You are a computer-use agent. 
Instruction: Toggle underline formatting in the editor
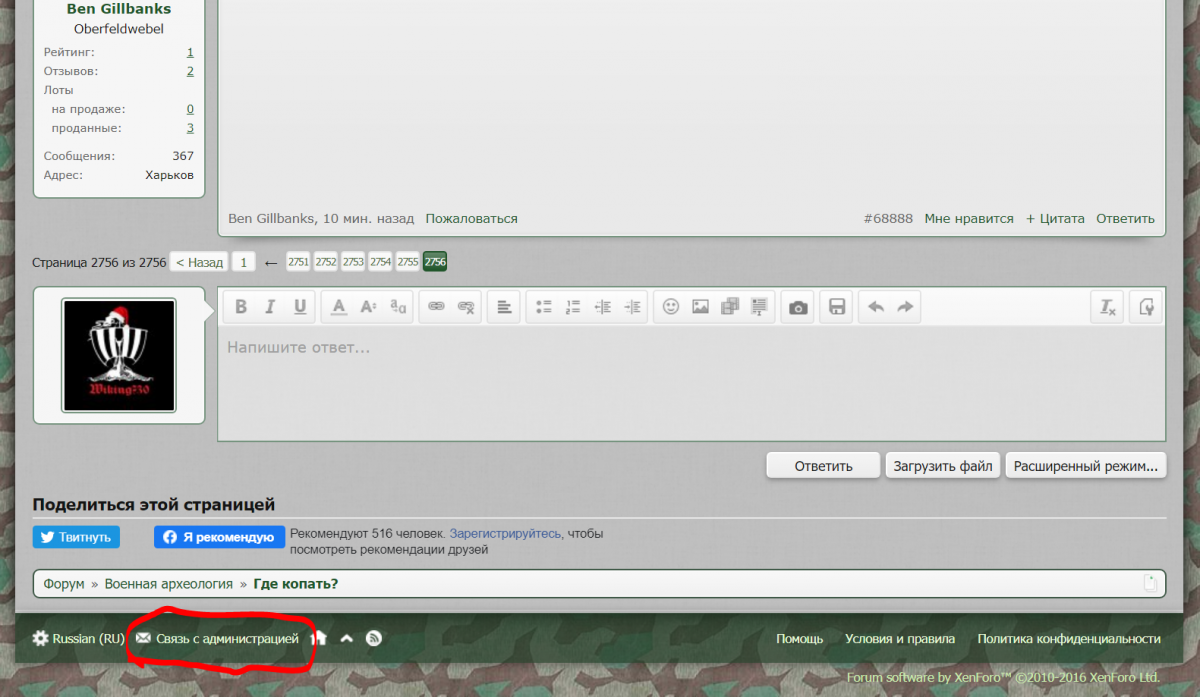click(300, 307)
